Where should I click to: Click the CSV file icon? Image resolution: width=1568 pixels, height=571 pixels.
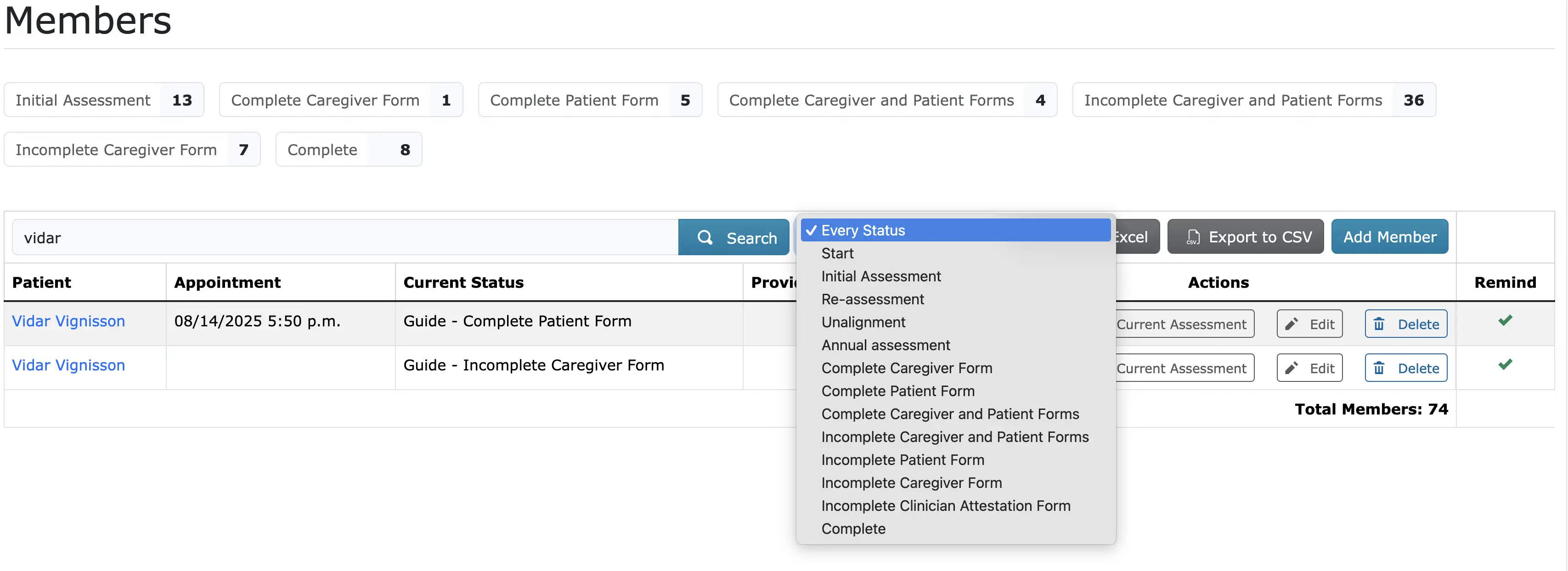(x=1193, y=237)
